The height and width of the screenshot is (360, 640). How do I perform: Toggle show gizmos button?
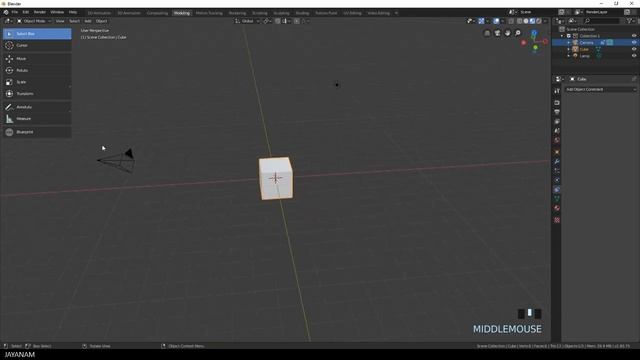pos(481,21)
